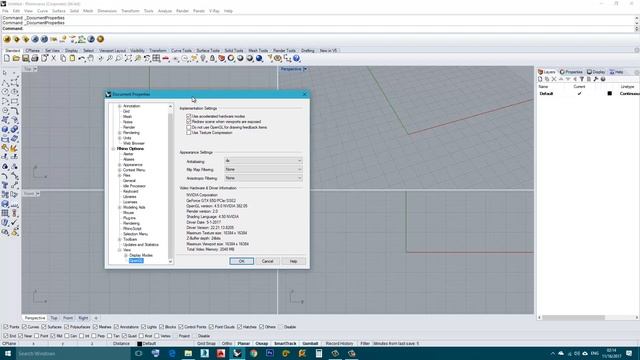Click the Help button in dialog
Viewport: 640px width, 360px height.
293,261
